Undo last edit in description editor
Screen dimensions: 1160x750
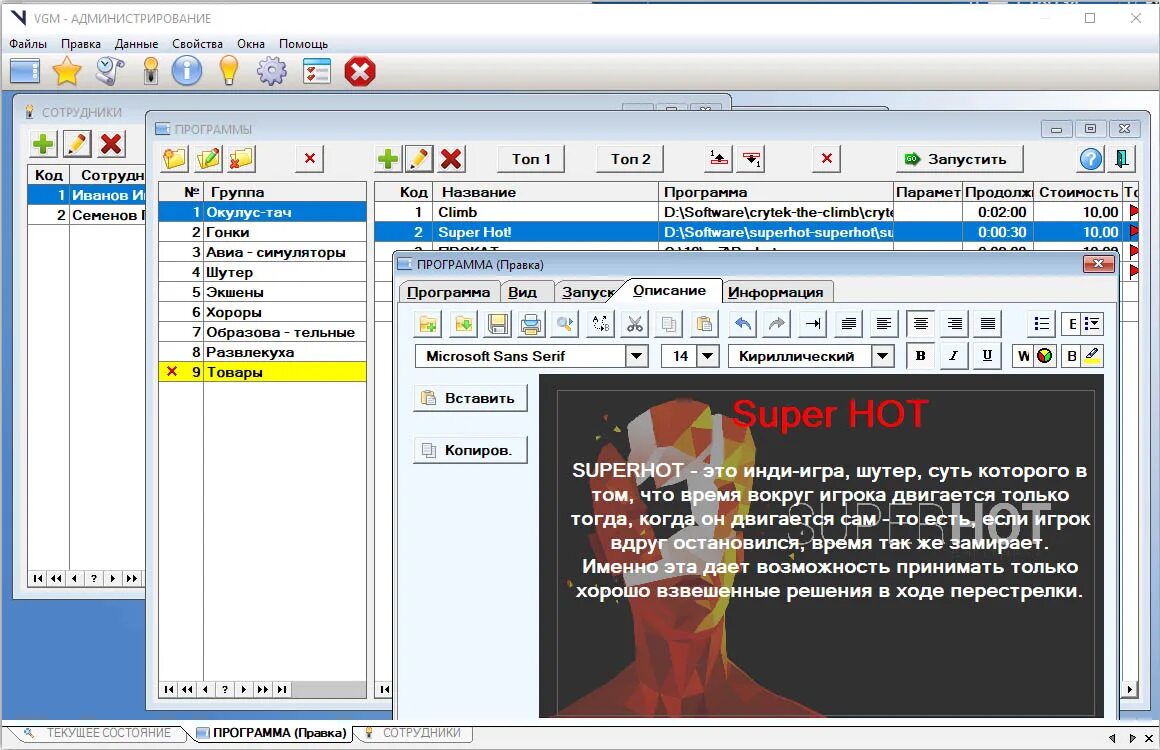743,324
